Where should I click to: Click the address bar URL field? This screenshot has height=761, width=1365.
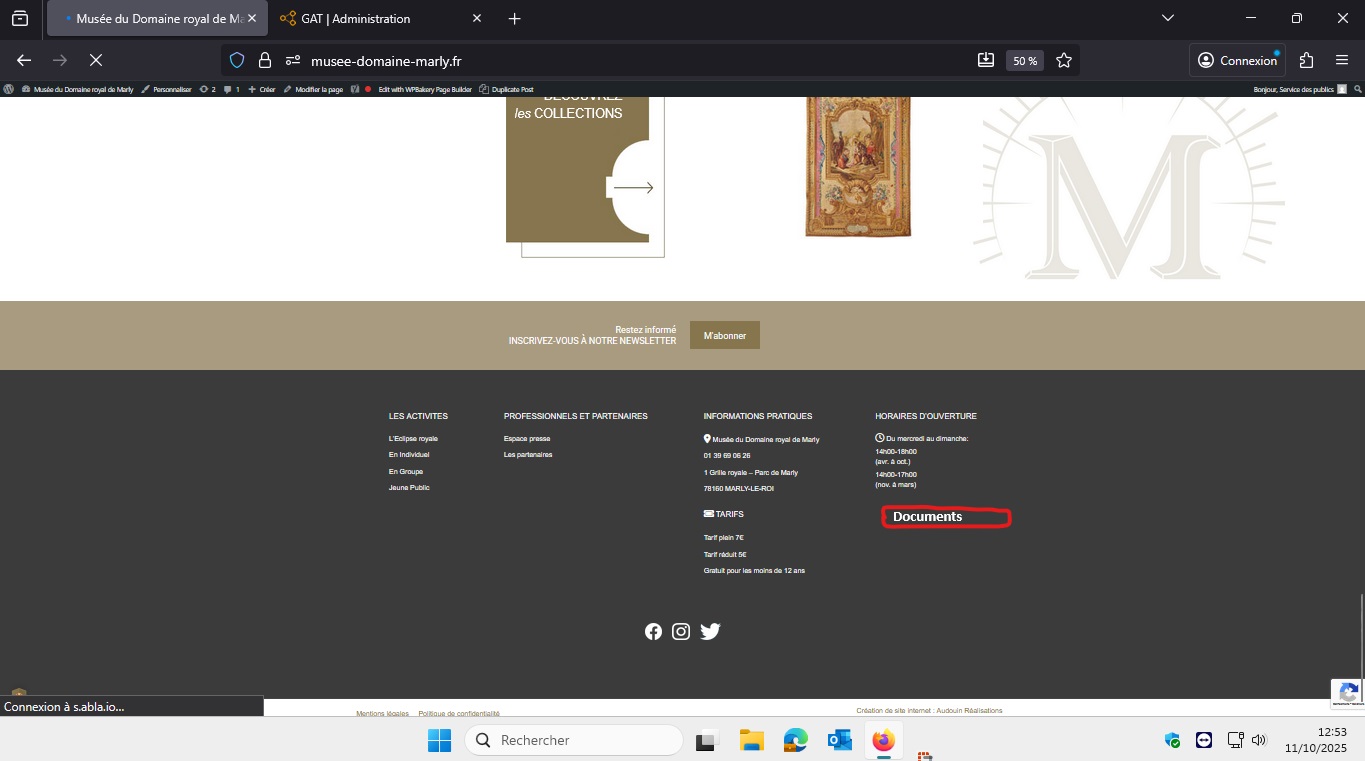tap(620, 60)
